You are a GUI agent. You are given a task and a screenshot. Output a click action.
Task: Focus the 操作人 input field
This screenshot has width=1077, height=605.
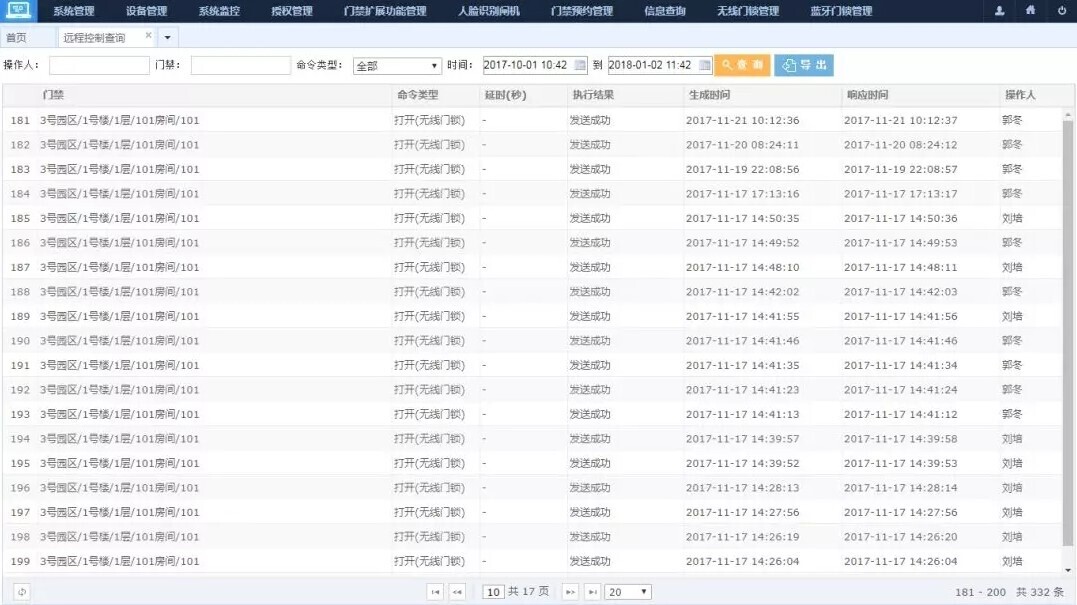click(99, 66)
